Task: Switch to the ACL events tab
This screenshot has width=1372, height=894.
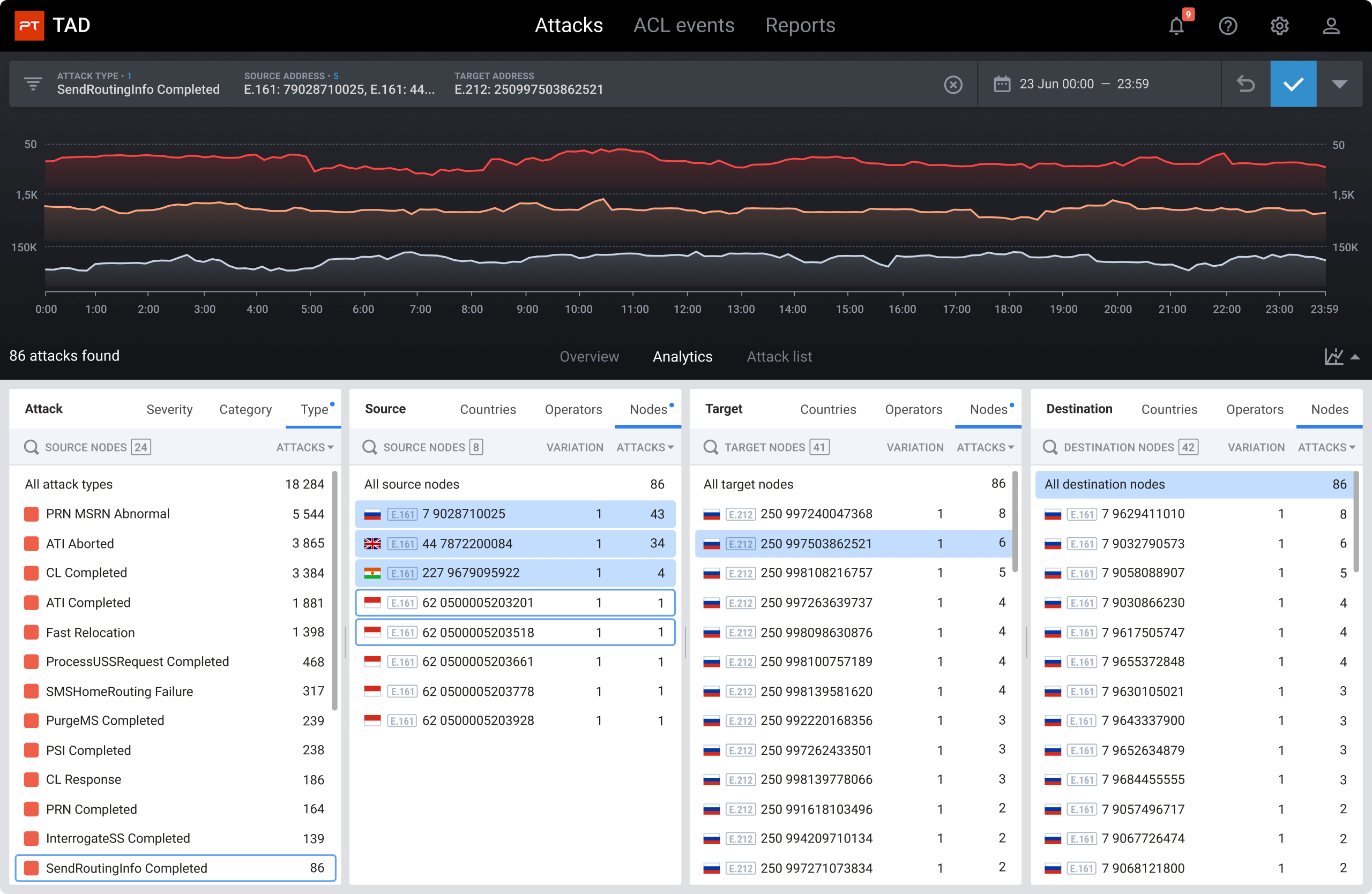Action: point(684,25)
